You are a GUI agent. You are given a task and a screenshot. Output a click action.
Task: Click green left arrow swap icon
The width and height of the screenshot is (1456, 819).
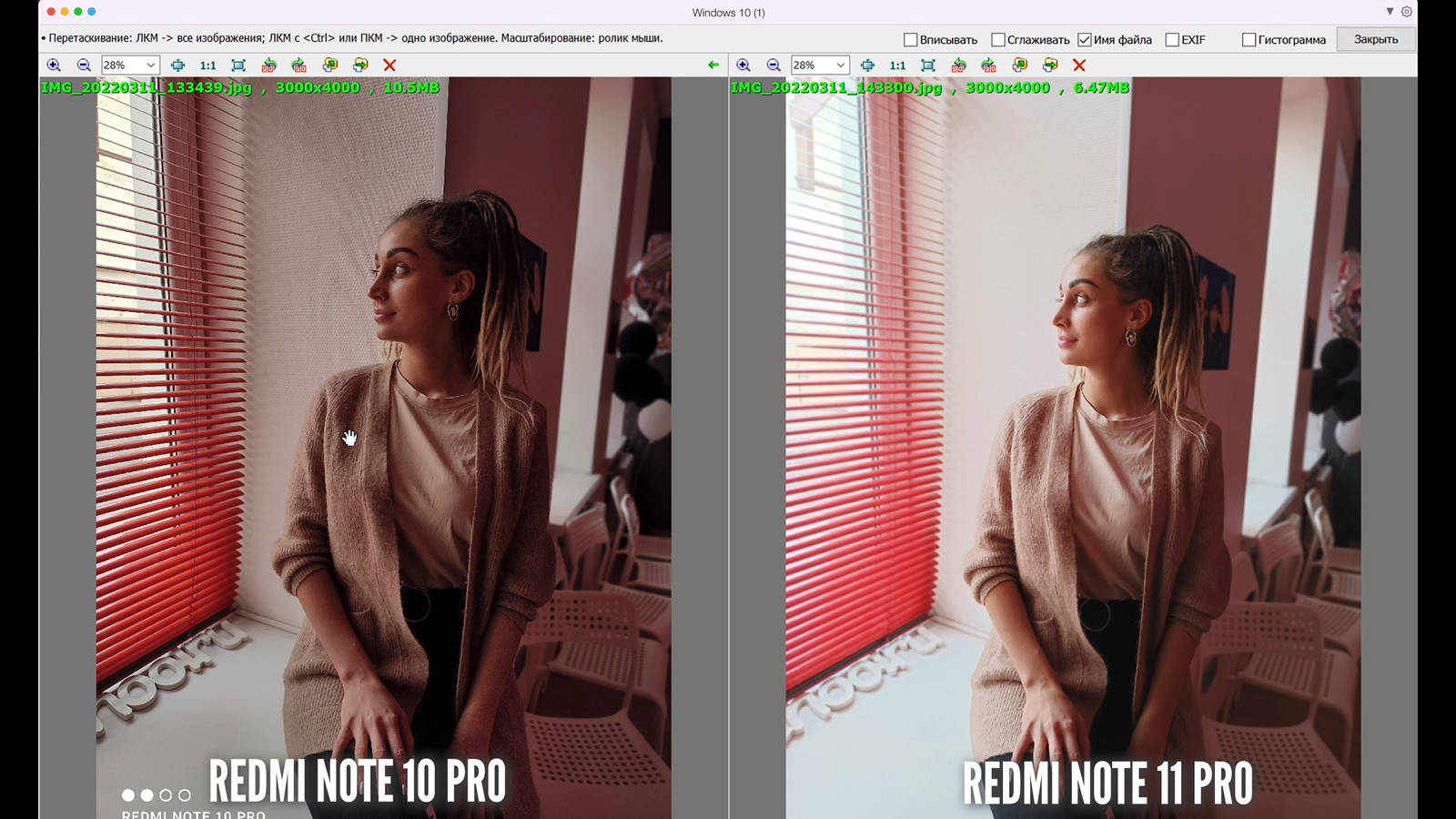point(713,66)
